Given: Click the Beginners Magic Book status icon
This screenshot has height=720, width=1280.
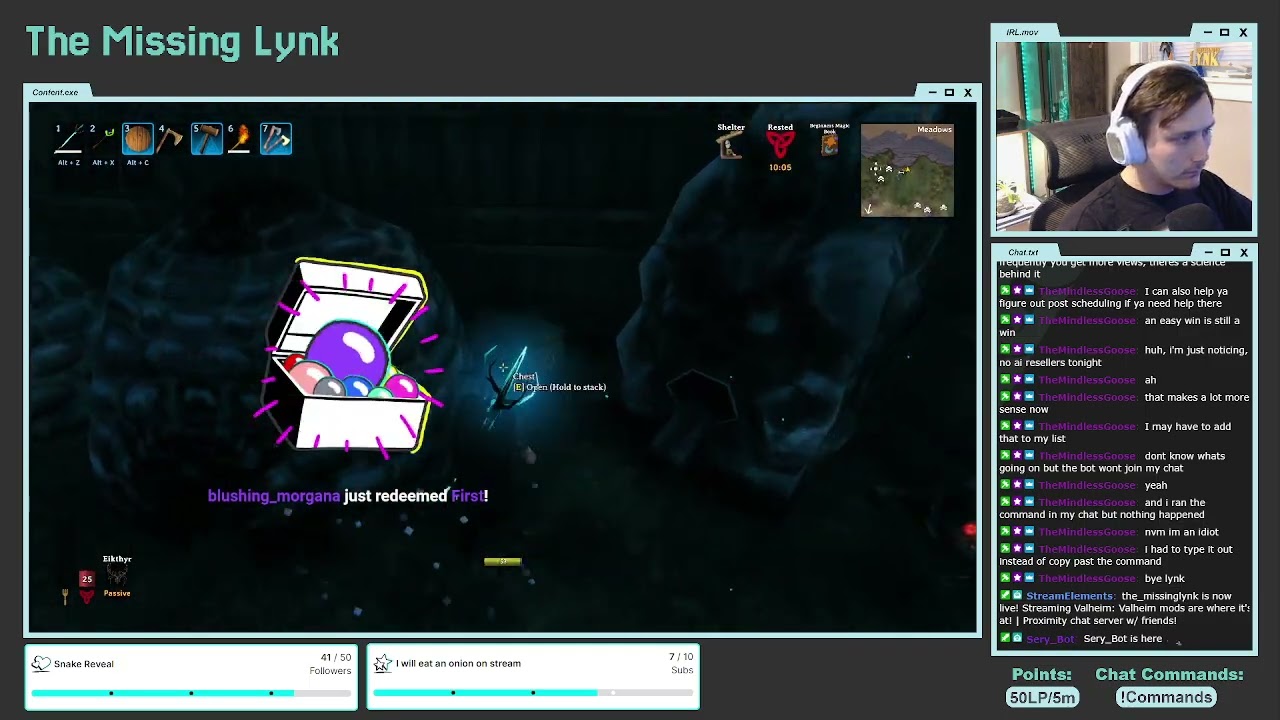Looking at the screenshot, I should 829,146.
